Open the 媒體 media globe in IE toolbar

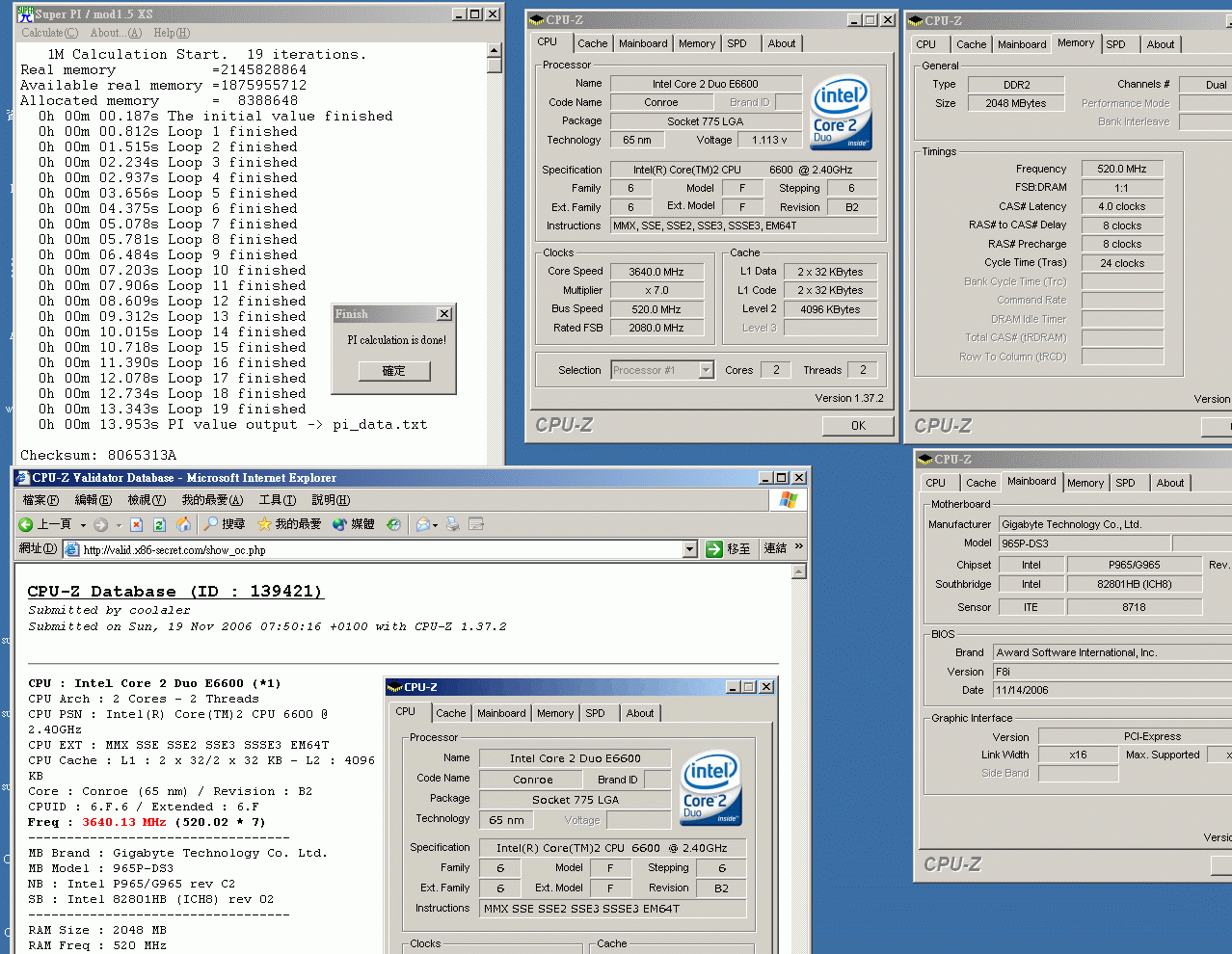354,524
